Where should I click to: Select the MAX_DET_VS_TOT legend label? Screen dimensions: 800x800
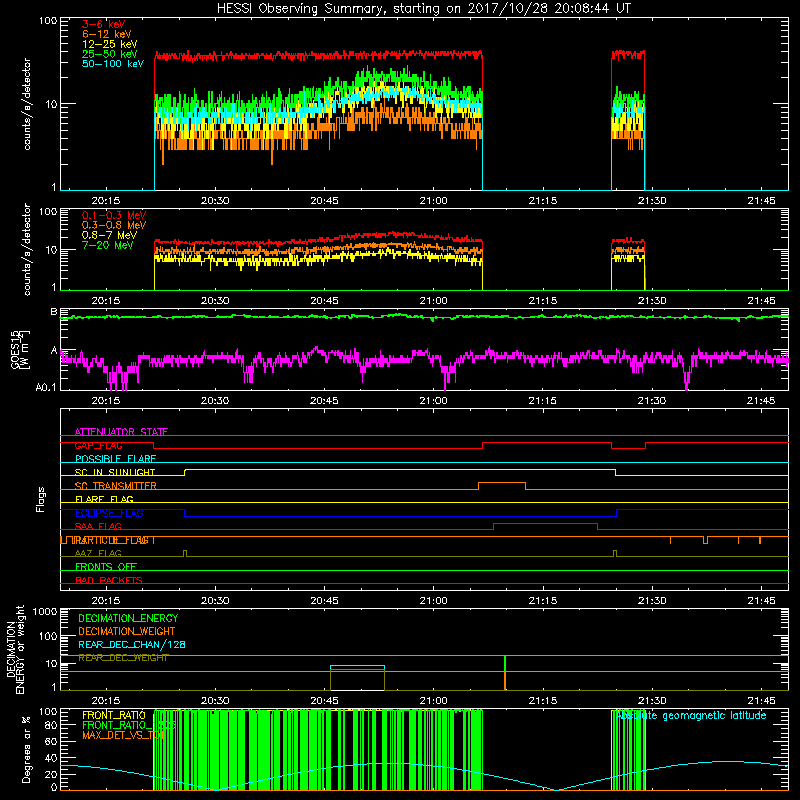click(123, 735)
